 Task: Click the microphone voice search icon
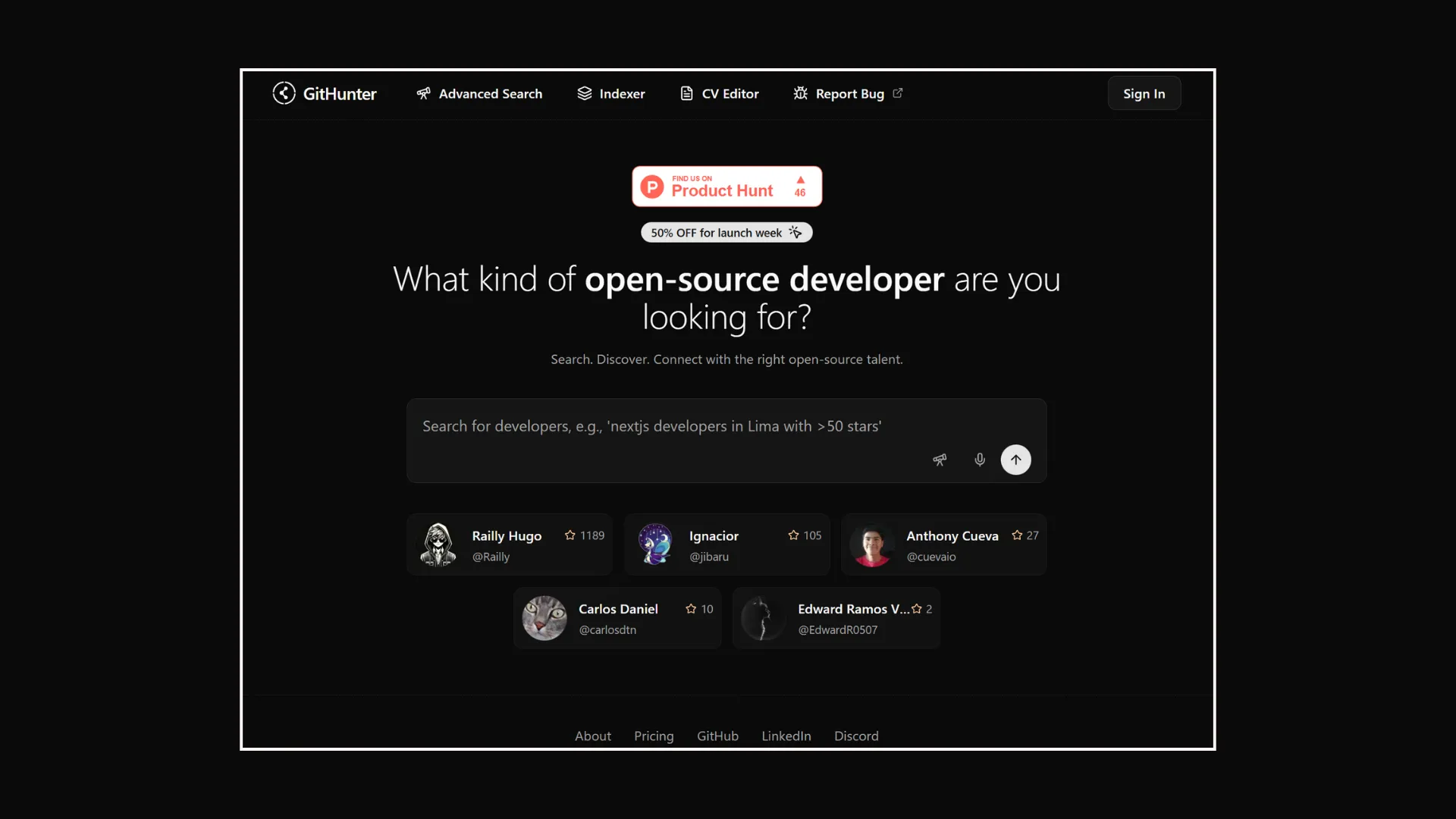[x=980, y=460]
